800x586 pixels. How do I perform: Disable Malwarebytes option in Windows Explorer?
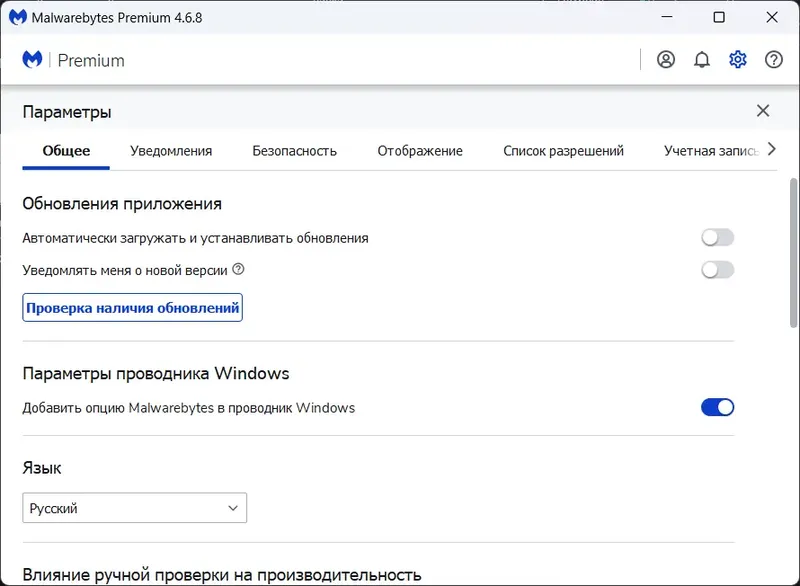718,407
